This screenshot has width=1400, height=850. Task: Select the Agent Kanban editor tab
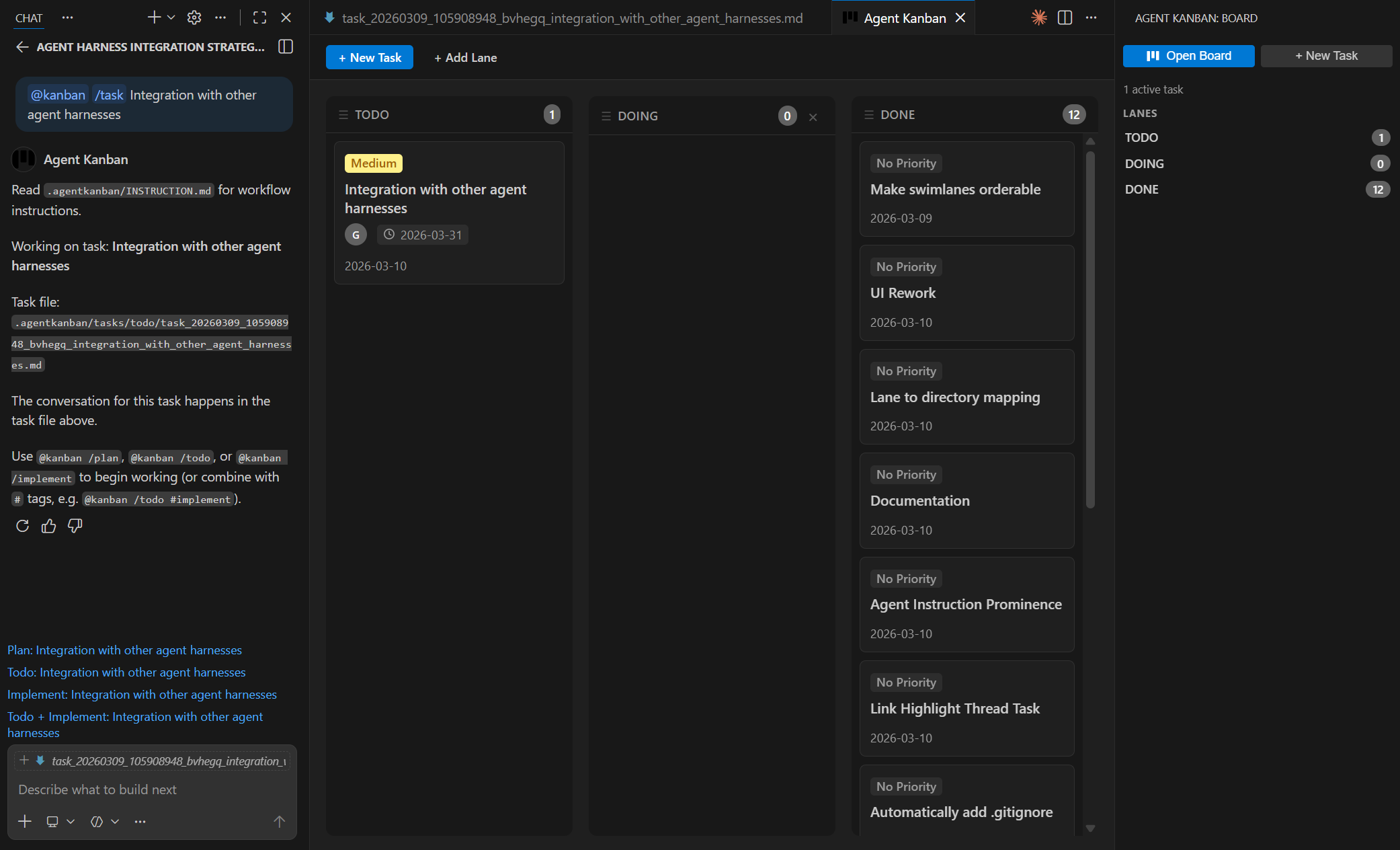click(904, 18)
